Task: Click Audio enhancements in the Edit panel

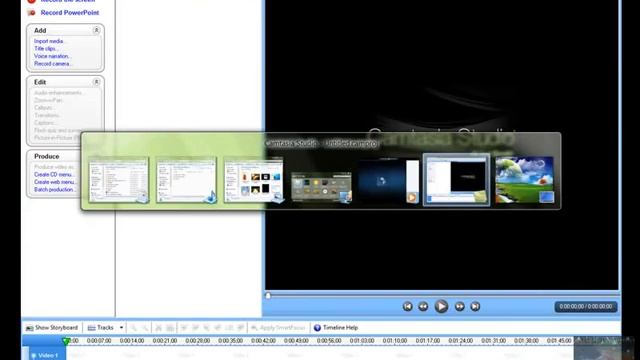Action: pos(58,93)
